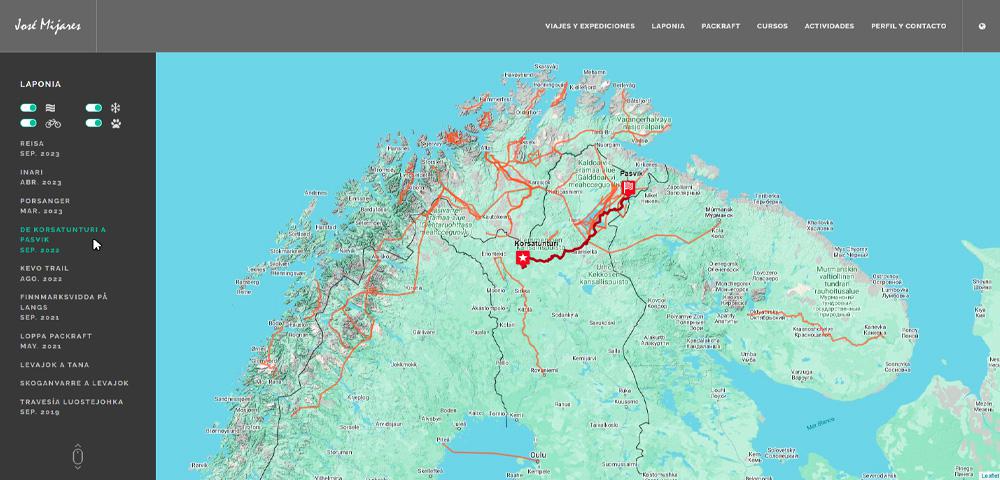Screen dimensions: 1000x480
Task: Click the Korsatunturi star marker on map
Action: 522,258
